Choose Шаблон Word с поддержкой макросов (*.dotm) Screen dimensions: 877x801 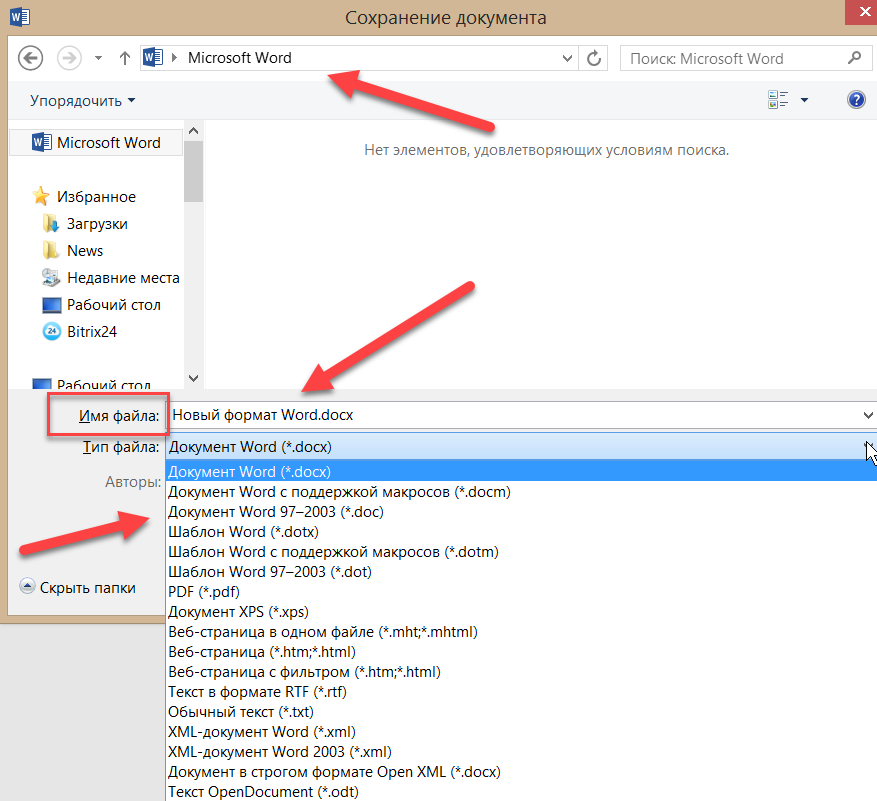tap(333, 552)
